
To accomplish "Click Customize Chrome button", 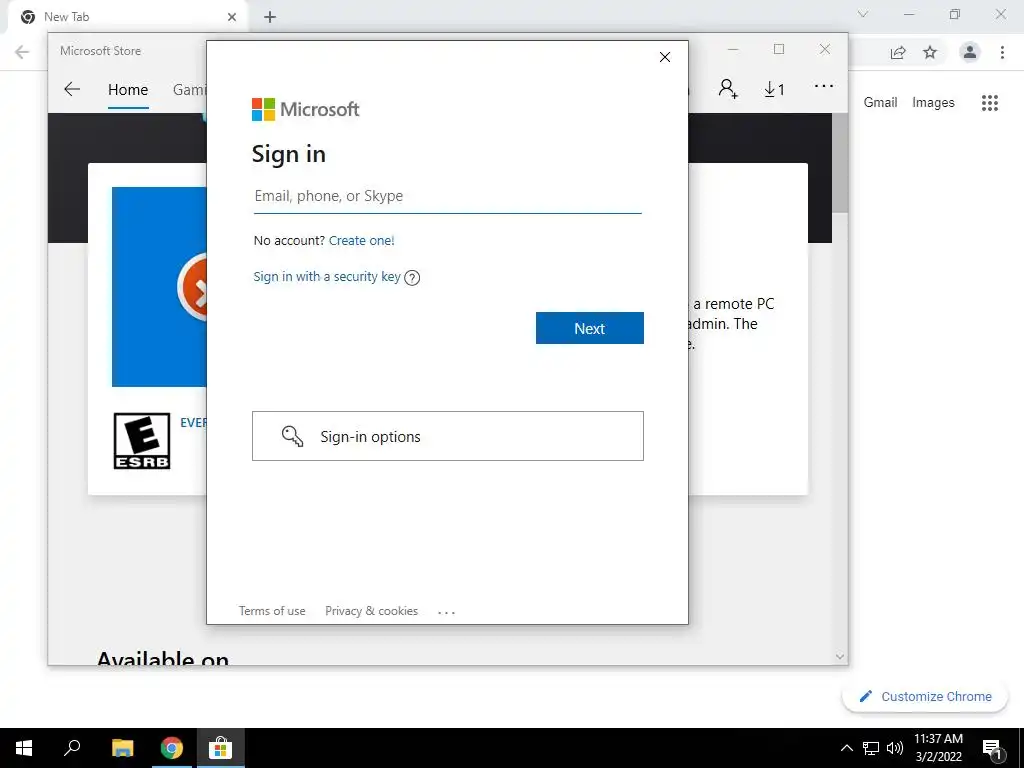I will click(x=925, y=696).
